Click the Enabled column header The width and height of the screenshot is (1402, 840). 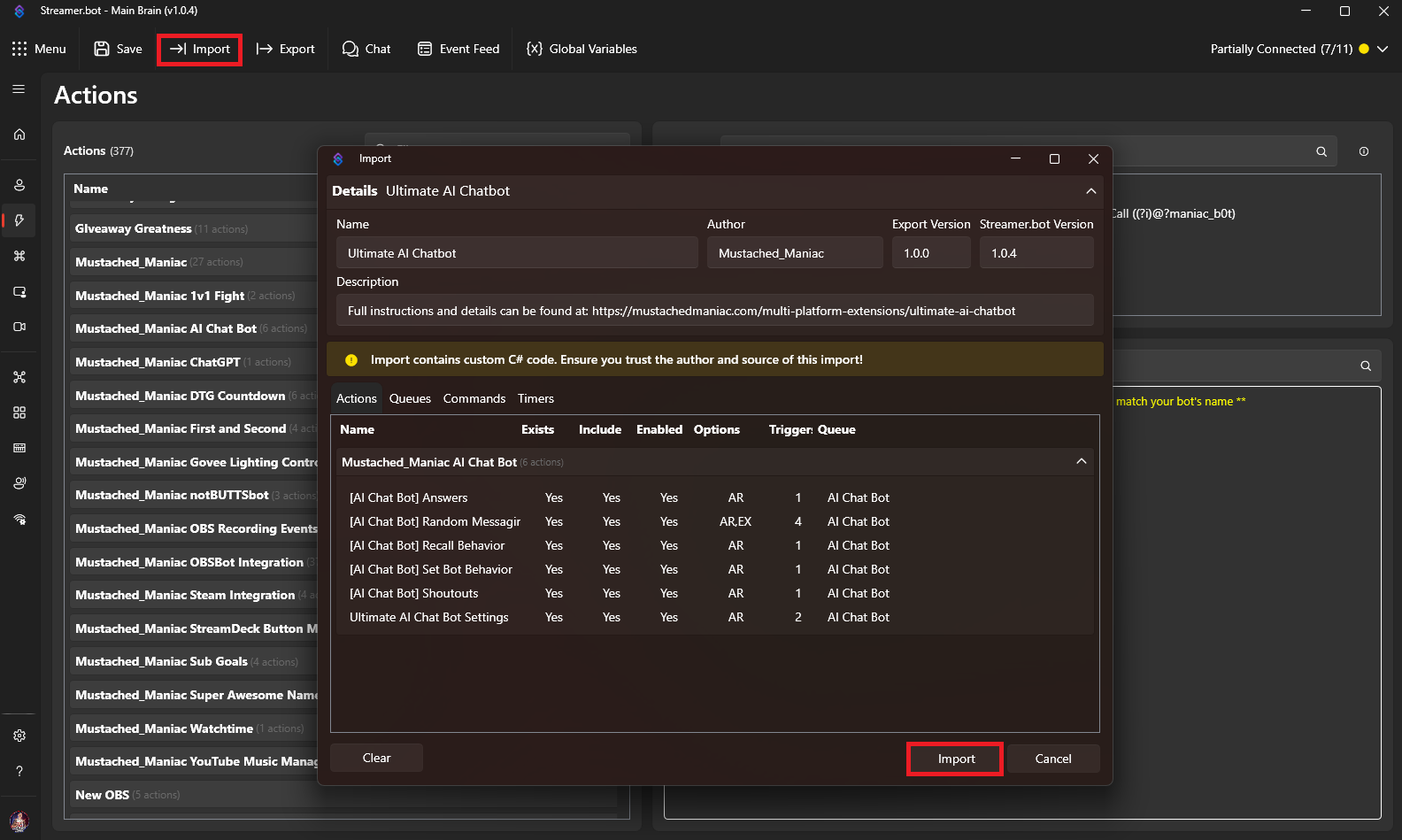tap(659, 429)
